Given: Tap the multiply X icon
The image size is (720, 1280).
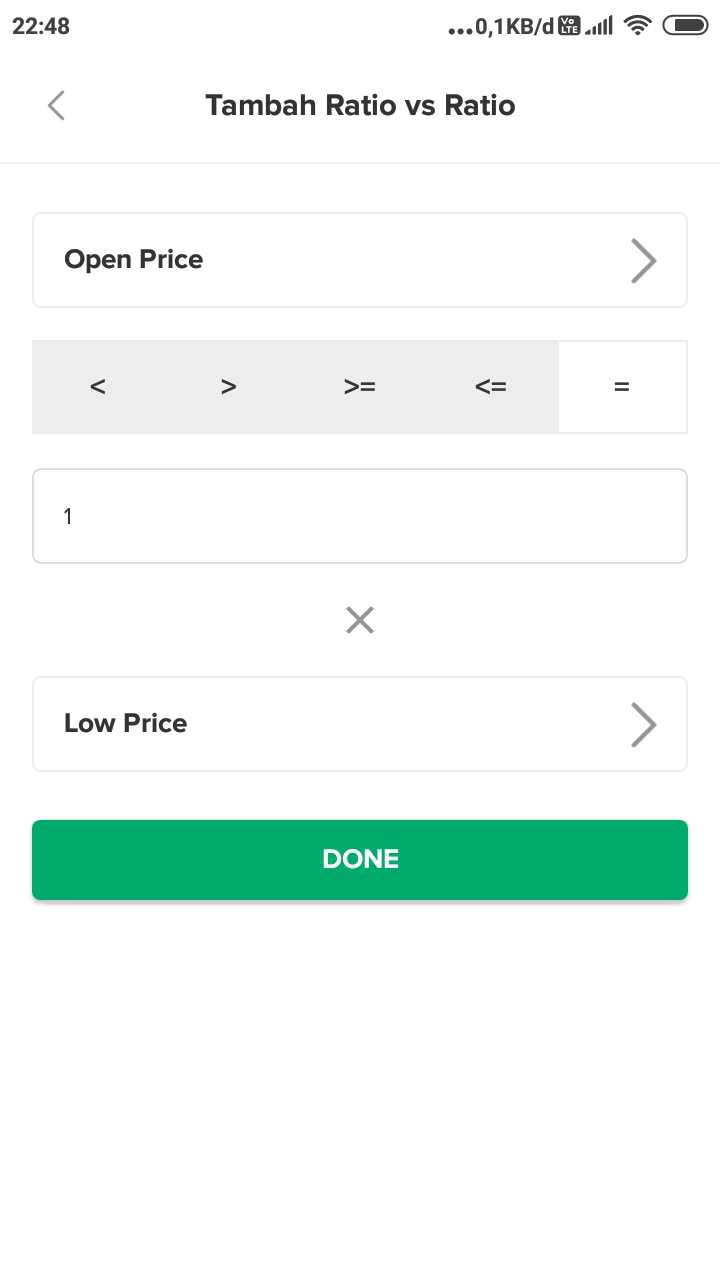Looking at the screenshot, I should click(x=360, y=621).
